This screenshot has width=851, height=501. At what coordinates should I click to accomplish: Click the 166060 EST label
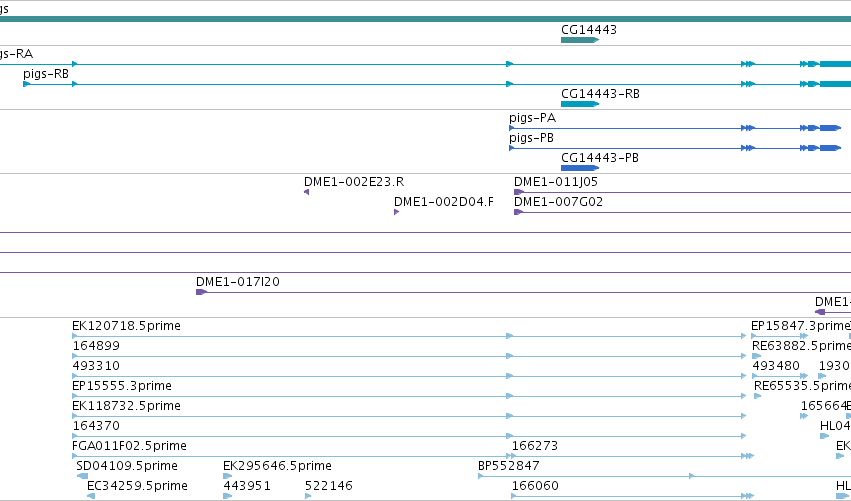(x=535, y=486)
